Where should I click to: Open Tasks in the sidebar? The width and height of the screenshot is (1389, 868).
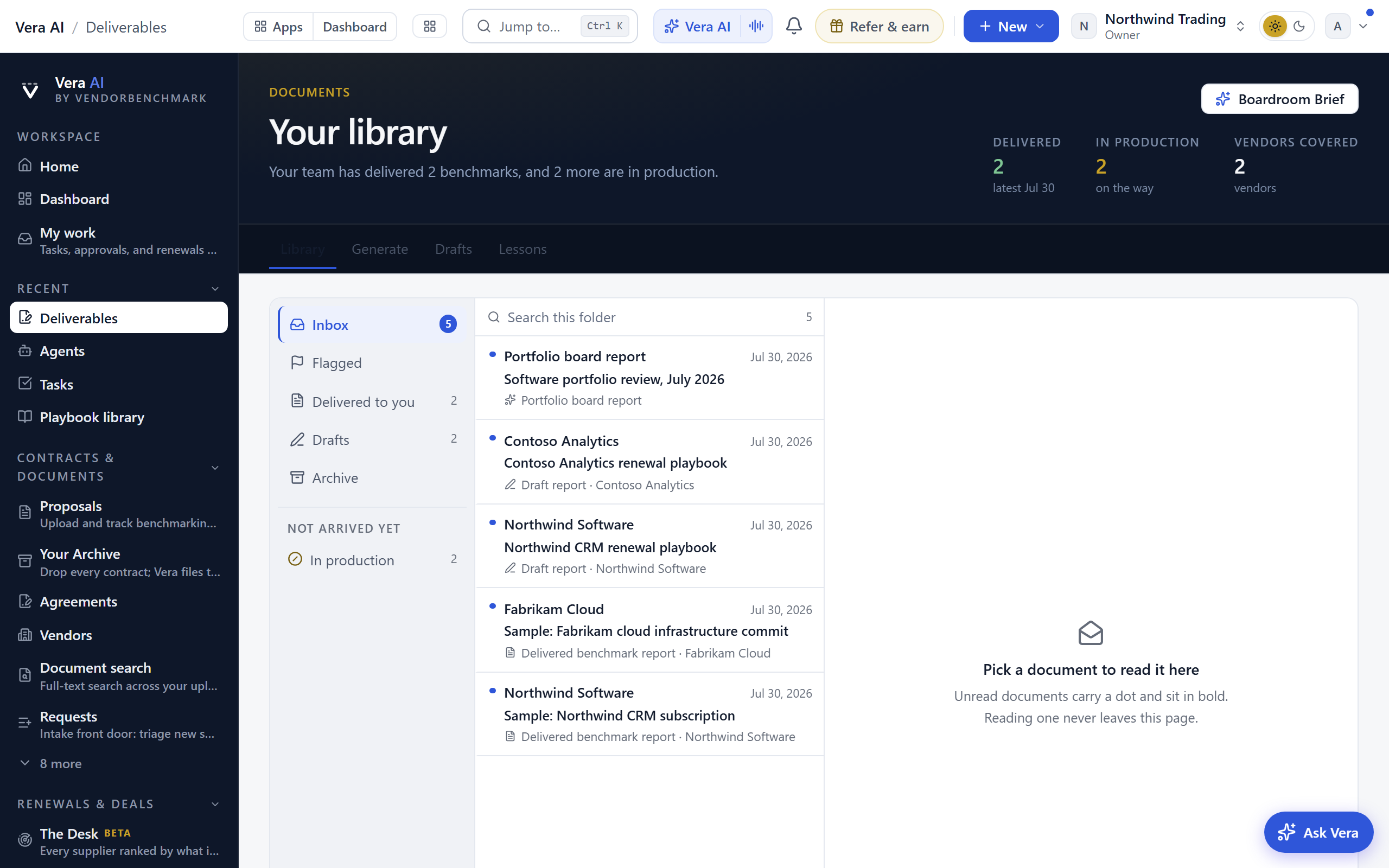pos(119,384)
